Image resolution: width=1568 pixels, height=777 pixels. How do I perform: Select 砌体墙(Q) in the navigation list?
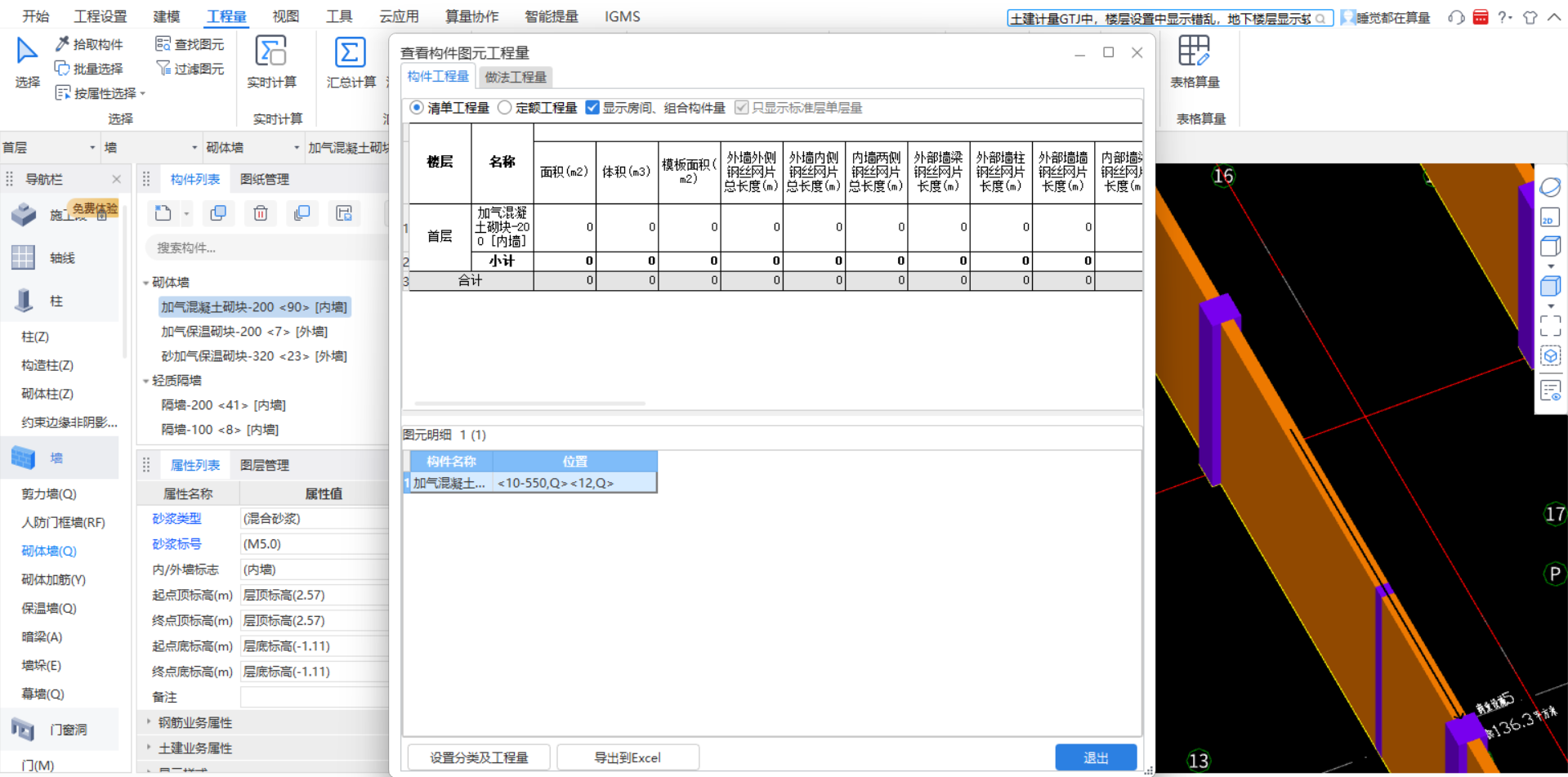[49, 551]
